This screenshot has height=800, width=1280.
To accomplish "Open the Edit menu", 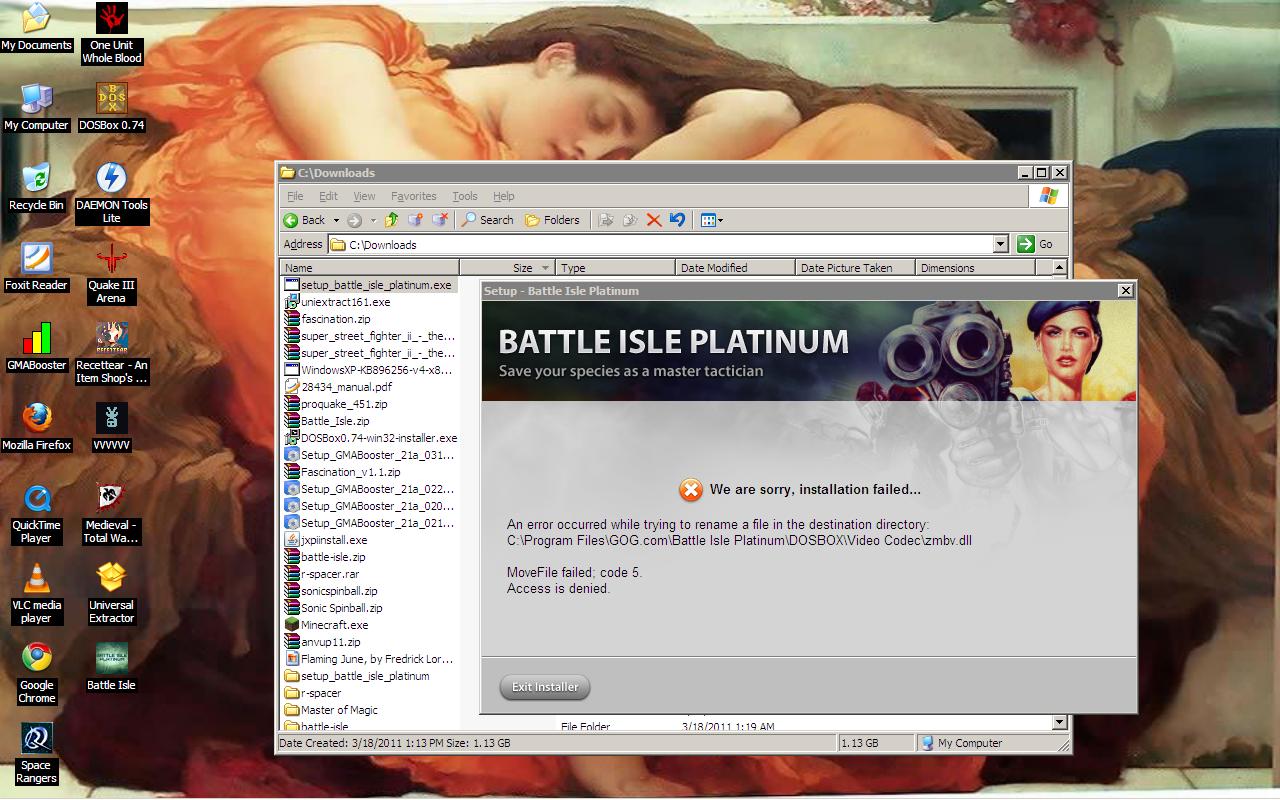I will tap(328, 196).
